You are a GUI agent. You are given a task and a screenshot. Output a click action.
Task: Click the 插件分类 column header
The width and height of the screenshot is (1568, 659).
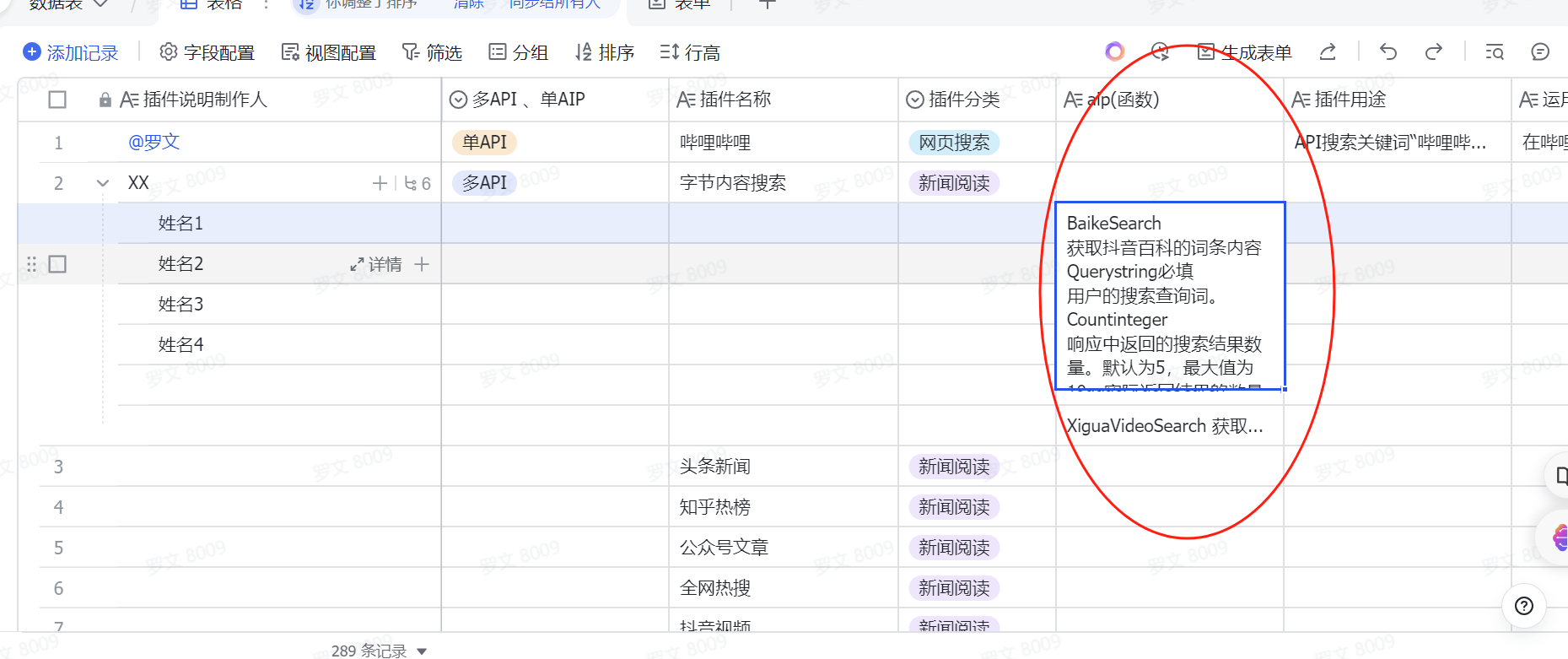(x=978, y=100)
